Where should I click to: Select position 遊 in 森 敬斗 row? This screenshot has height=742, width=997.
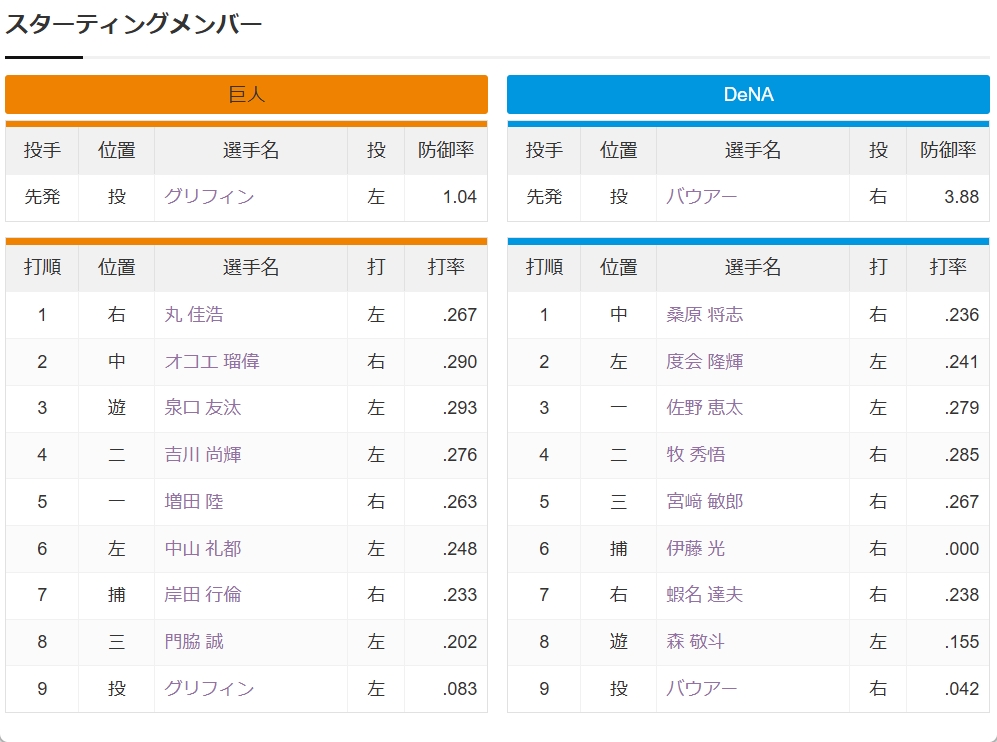(x=619, y=642)
